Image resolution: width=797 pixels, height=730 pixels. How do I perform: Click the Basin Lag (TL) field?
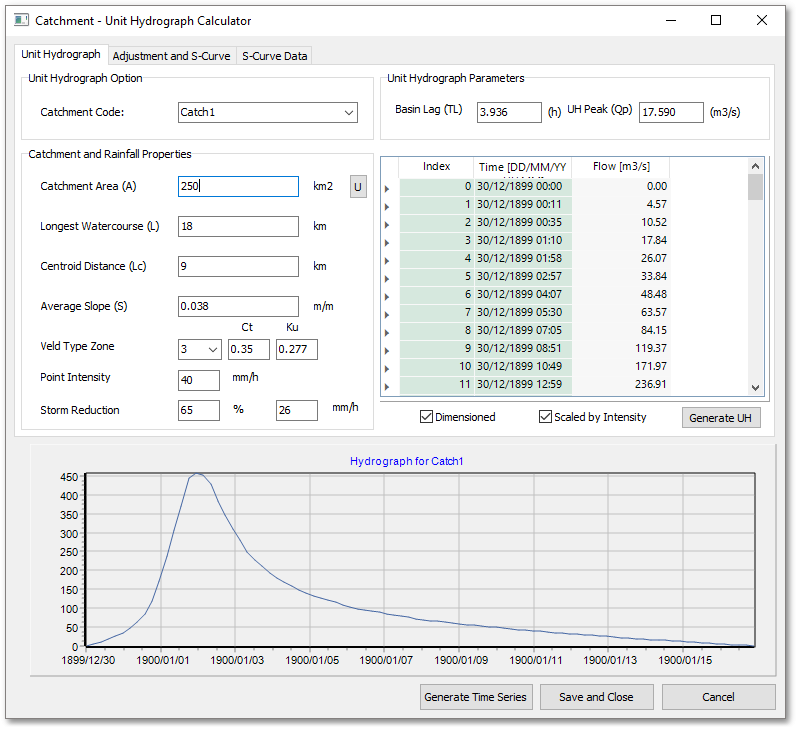509,112
